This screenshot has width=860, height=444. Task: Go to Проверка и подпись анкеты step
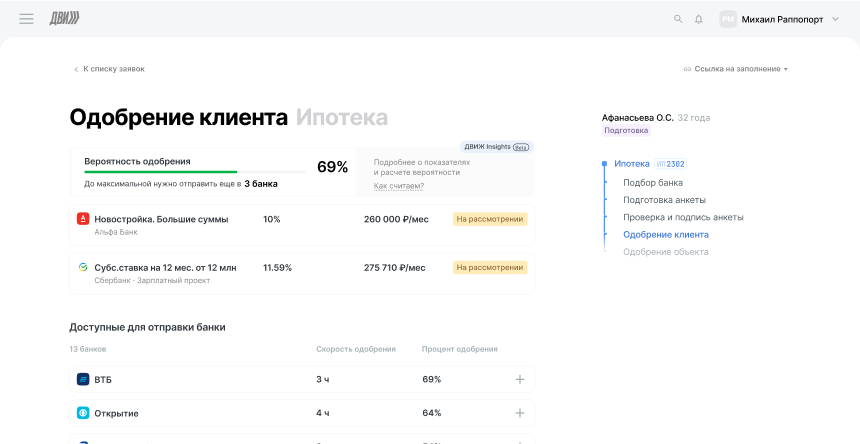(683, 217)
